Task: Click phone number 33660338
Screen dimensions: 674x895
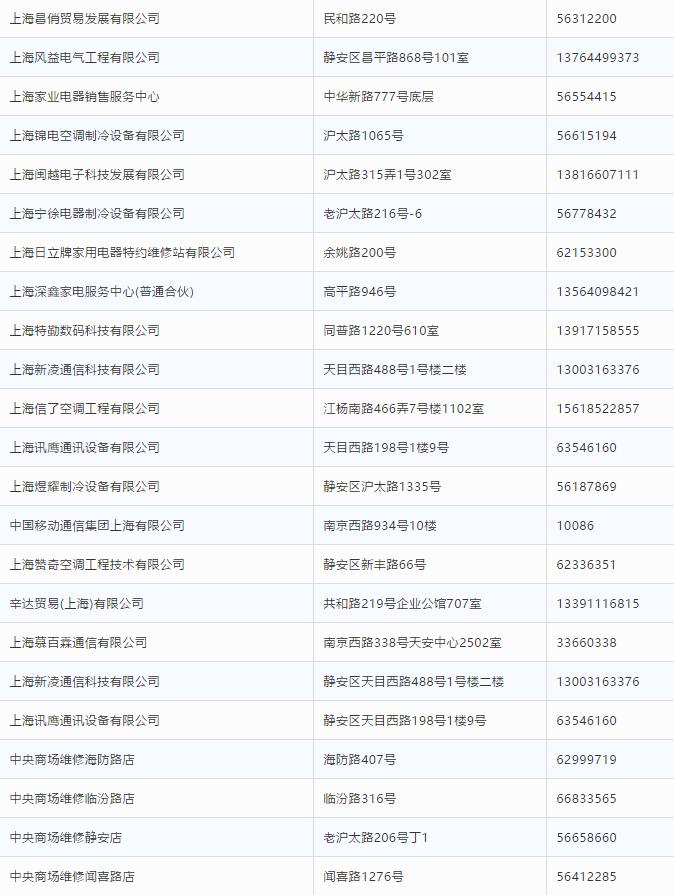Action: (x=587, y=643)
